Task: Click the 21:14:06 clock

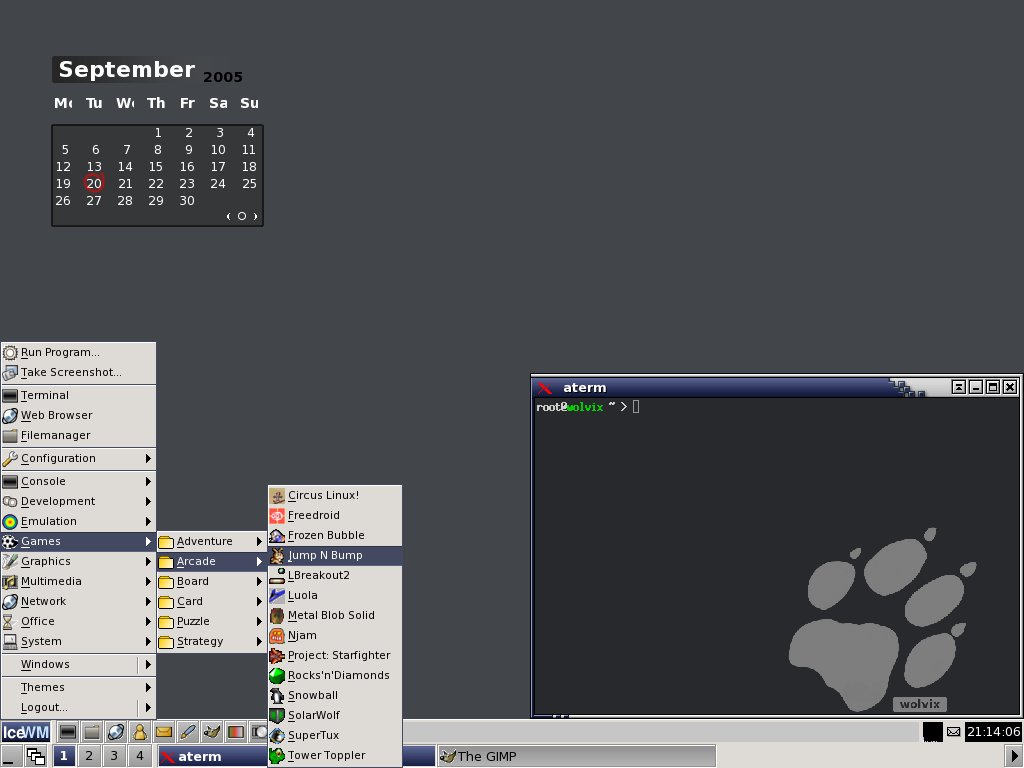Action: (993, 732)
